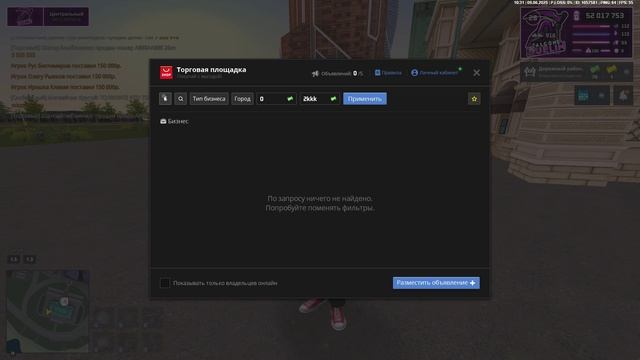Click the green money icon in minimum price field

point(290,99)
